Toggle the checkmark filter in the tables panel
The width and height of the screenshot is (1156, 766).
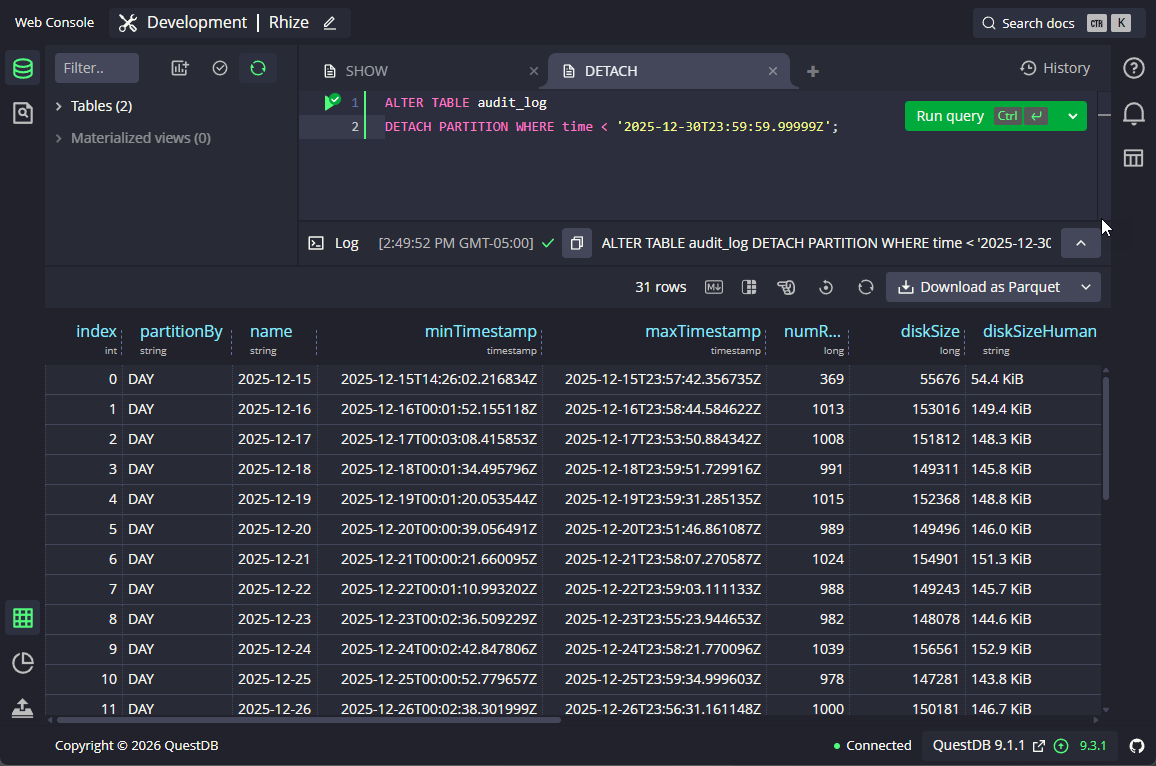click(x=221, y=67)
